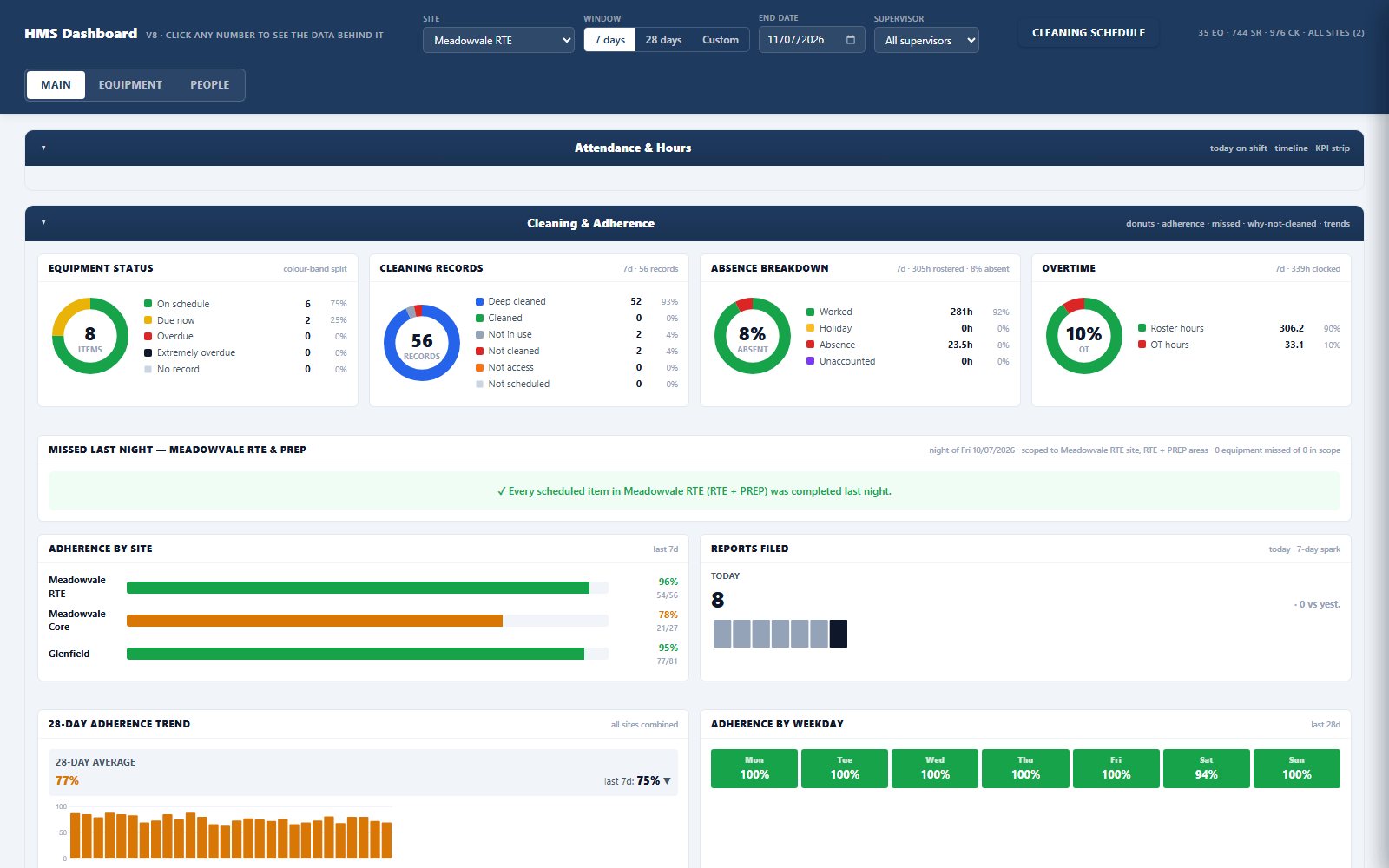This screenshot has height=868, width=1389.
Task: Click the red OT hours legend swatch
Action: [1142, 345]
